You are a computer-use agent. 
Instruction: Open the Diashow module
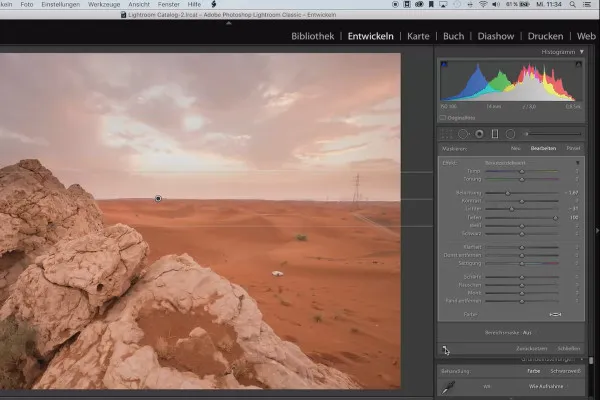pos(496,36)
